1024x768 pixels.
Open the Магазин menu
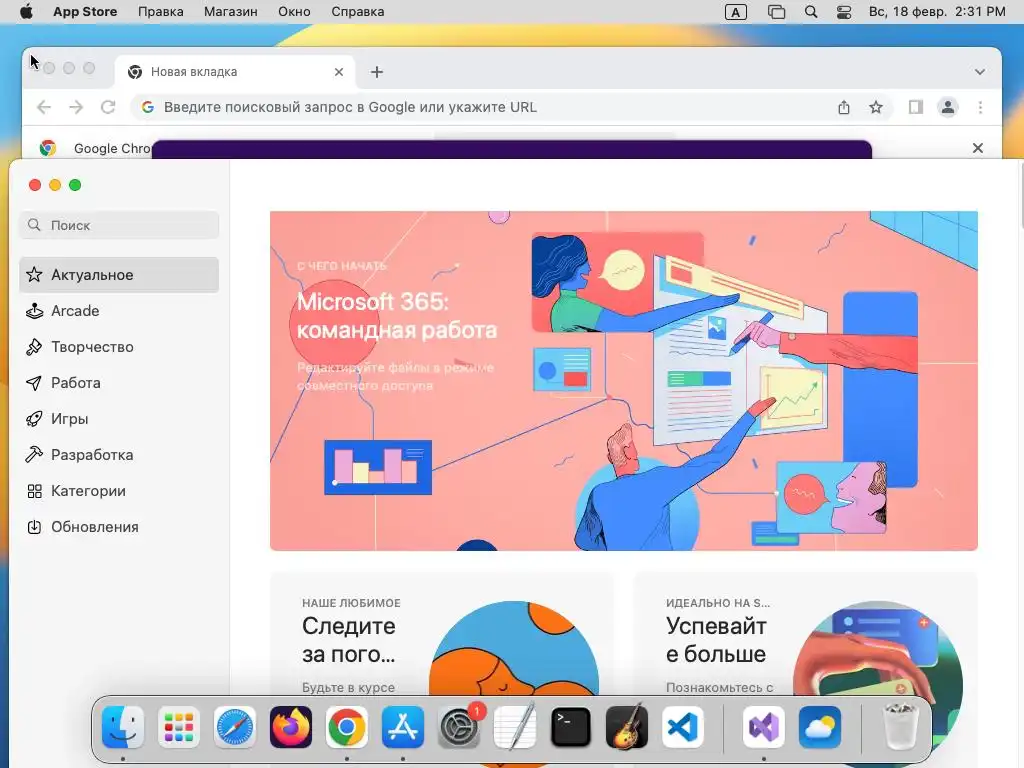[231, 12]
